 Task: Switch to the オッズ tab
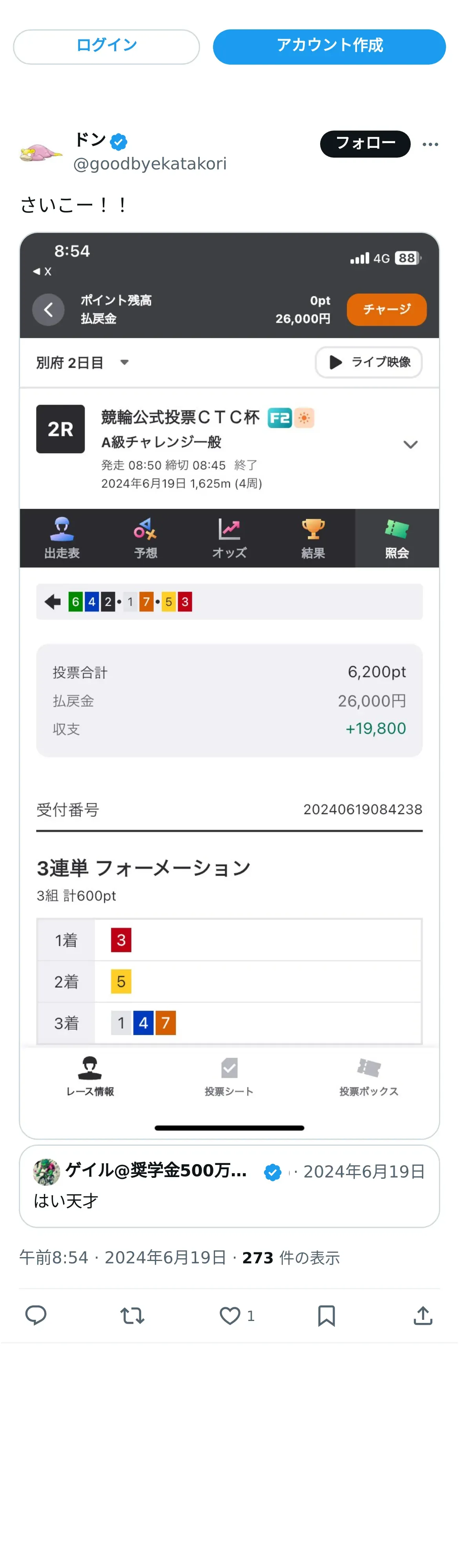point(229,538)
